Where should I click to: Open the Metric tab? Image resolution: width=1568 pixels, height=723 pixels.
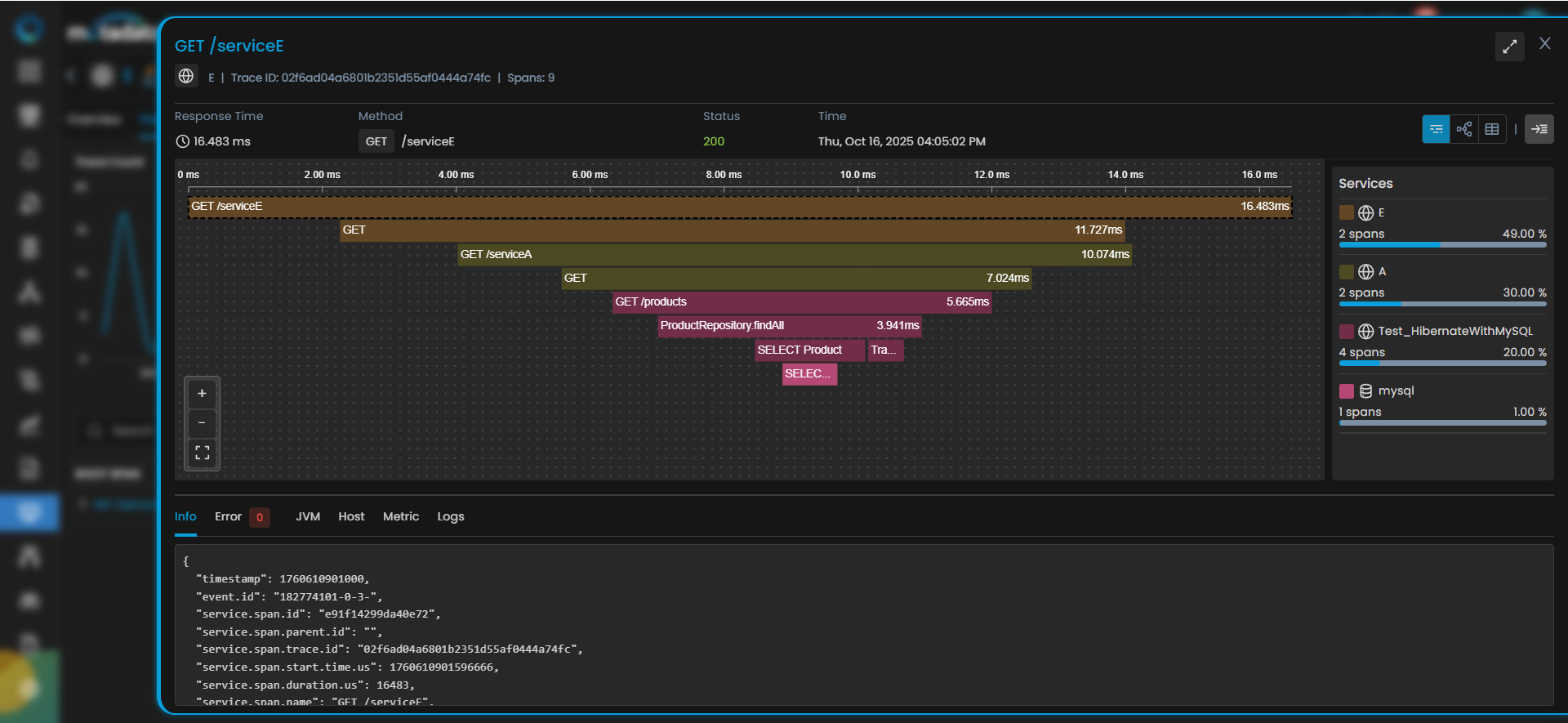pos(400,516)
